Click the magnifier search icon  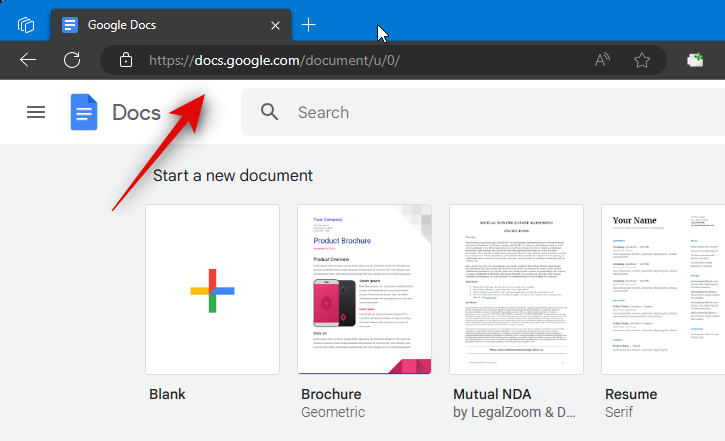point(269,112)
